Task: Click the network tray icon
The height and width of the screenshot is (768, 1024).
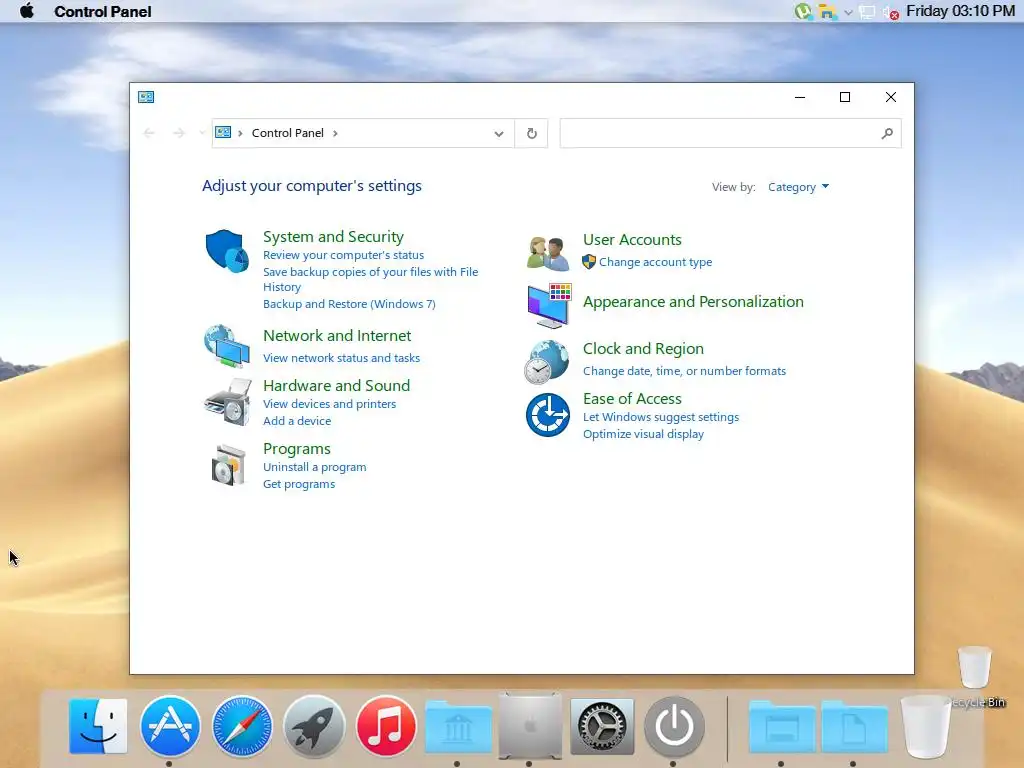Action: click(867, 12)
